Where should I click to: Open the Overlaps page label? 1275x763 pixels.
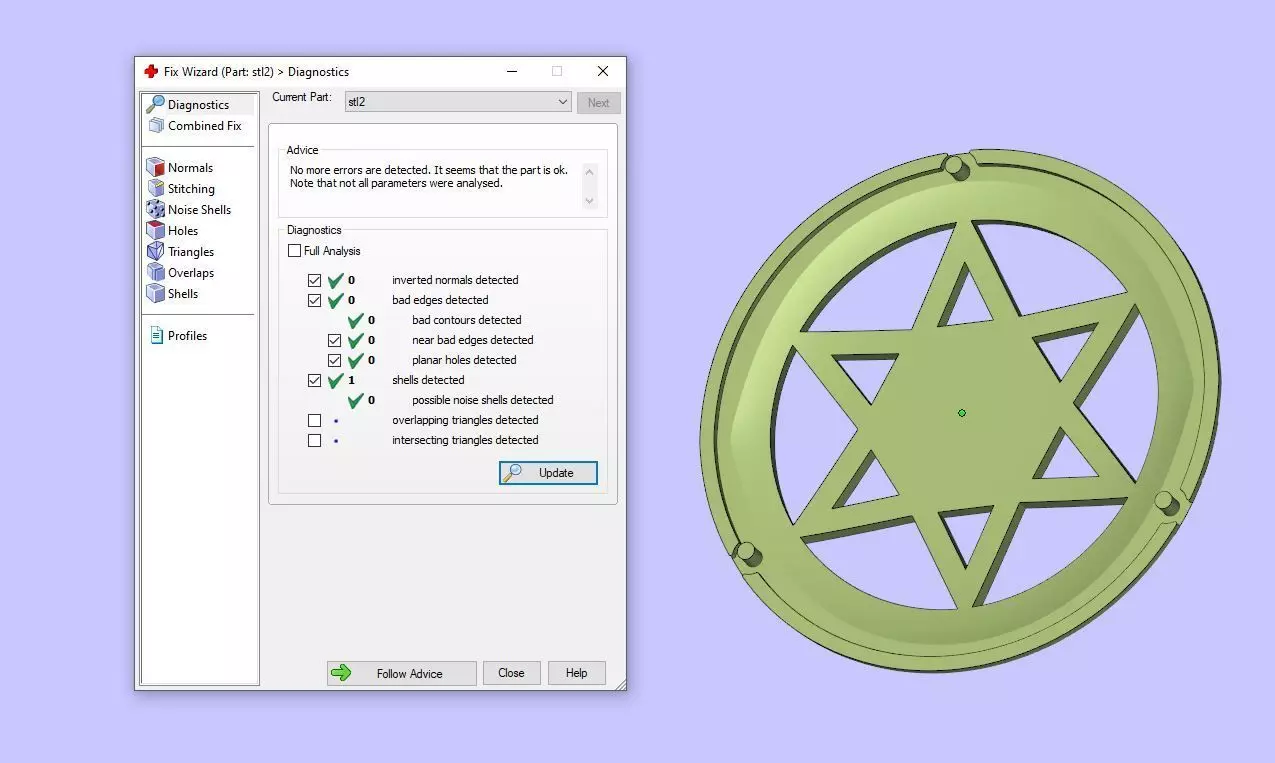[191, 273]
